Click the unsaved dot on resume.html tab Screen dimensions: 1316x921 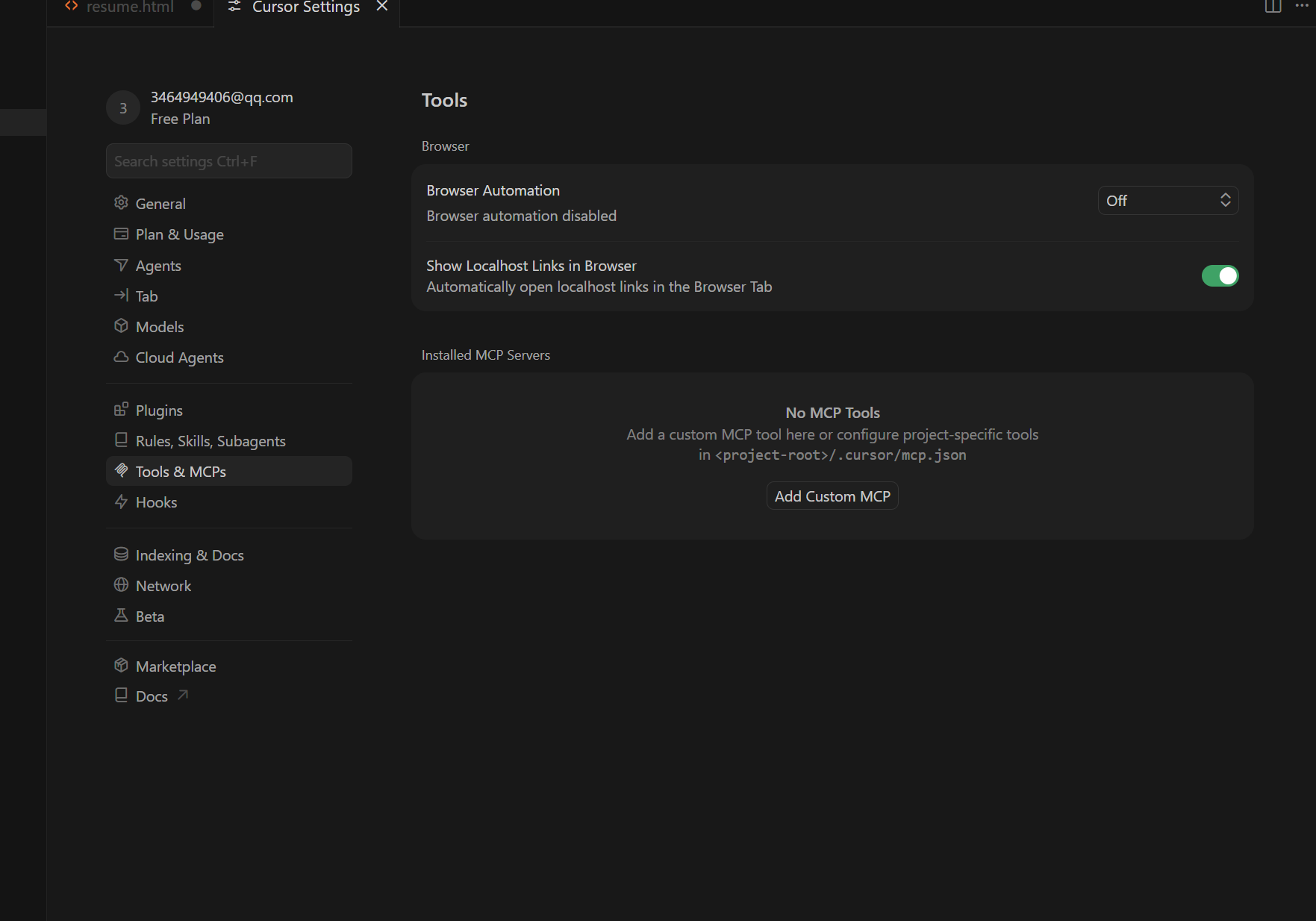click(196, 6)
